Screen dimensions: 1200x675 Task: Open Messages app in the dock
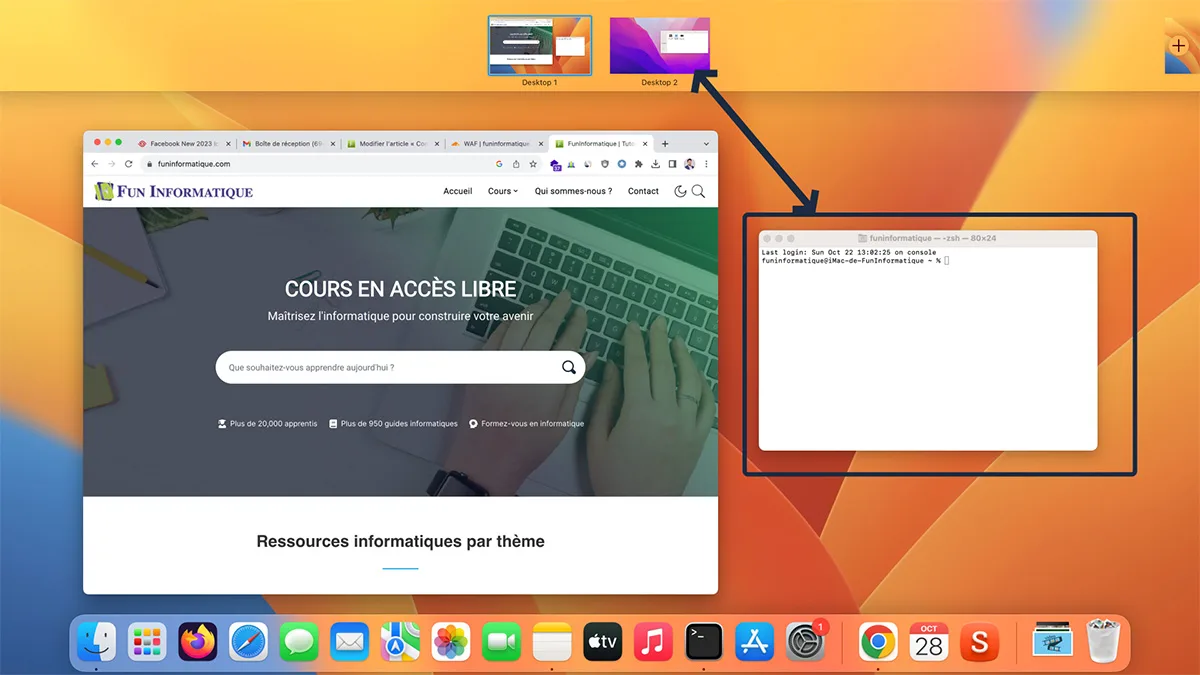pos(299,642)
